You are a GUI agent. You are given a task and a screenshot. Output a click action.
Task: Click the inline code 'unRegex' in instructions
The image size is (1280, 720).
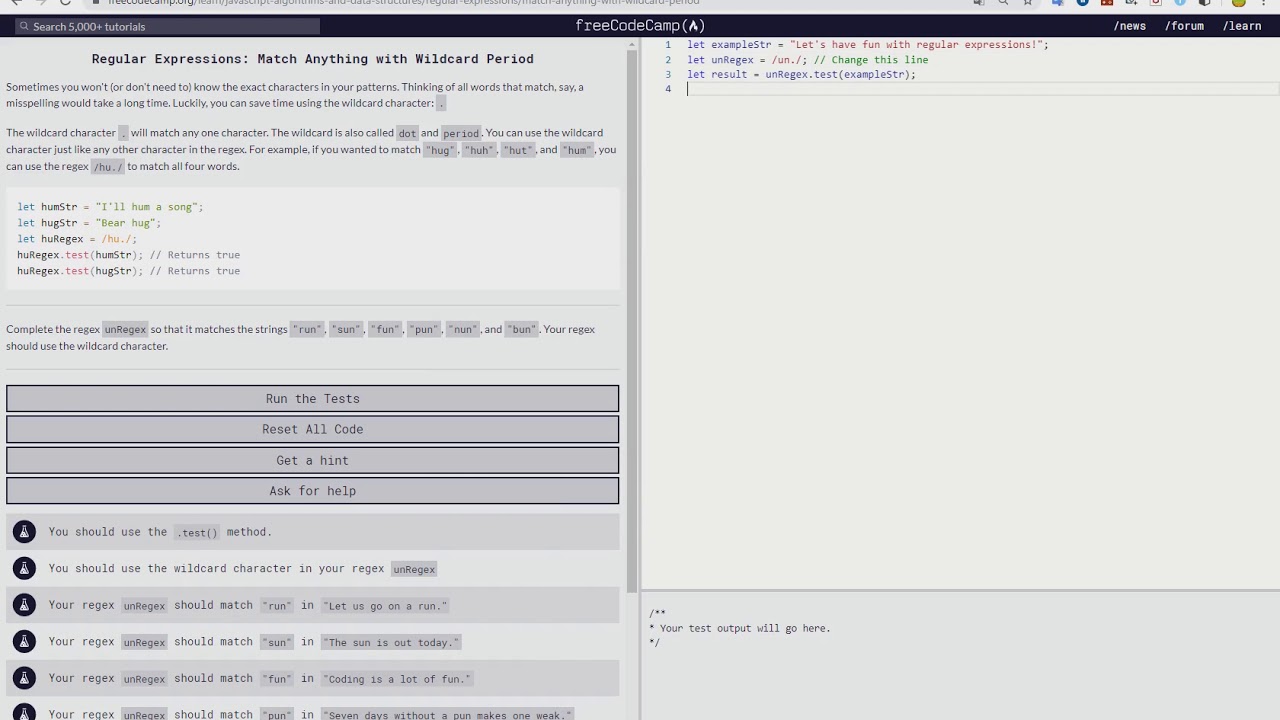[x=125, y=329]
